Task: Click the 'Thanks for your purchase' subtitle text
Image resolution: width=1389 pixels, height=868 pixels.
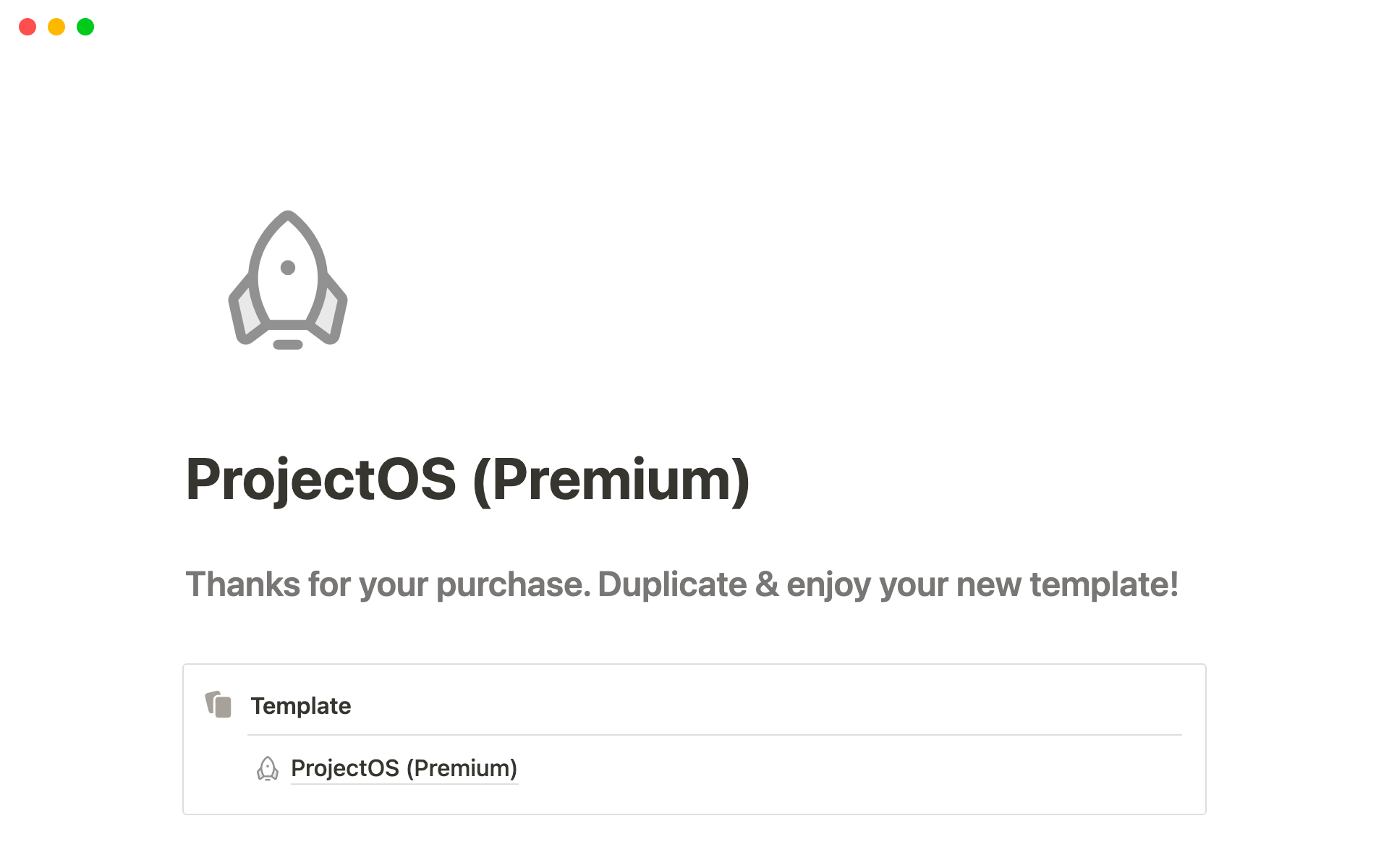Action: click(x=681, y=584)
